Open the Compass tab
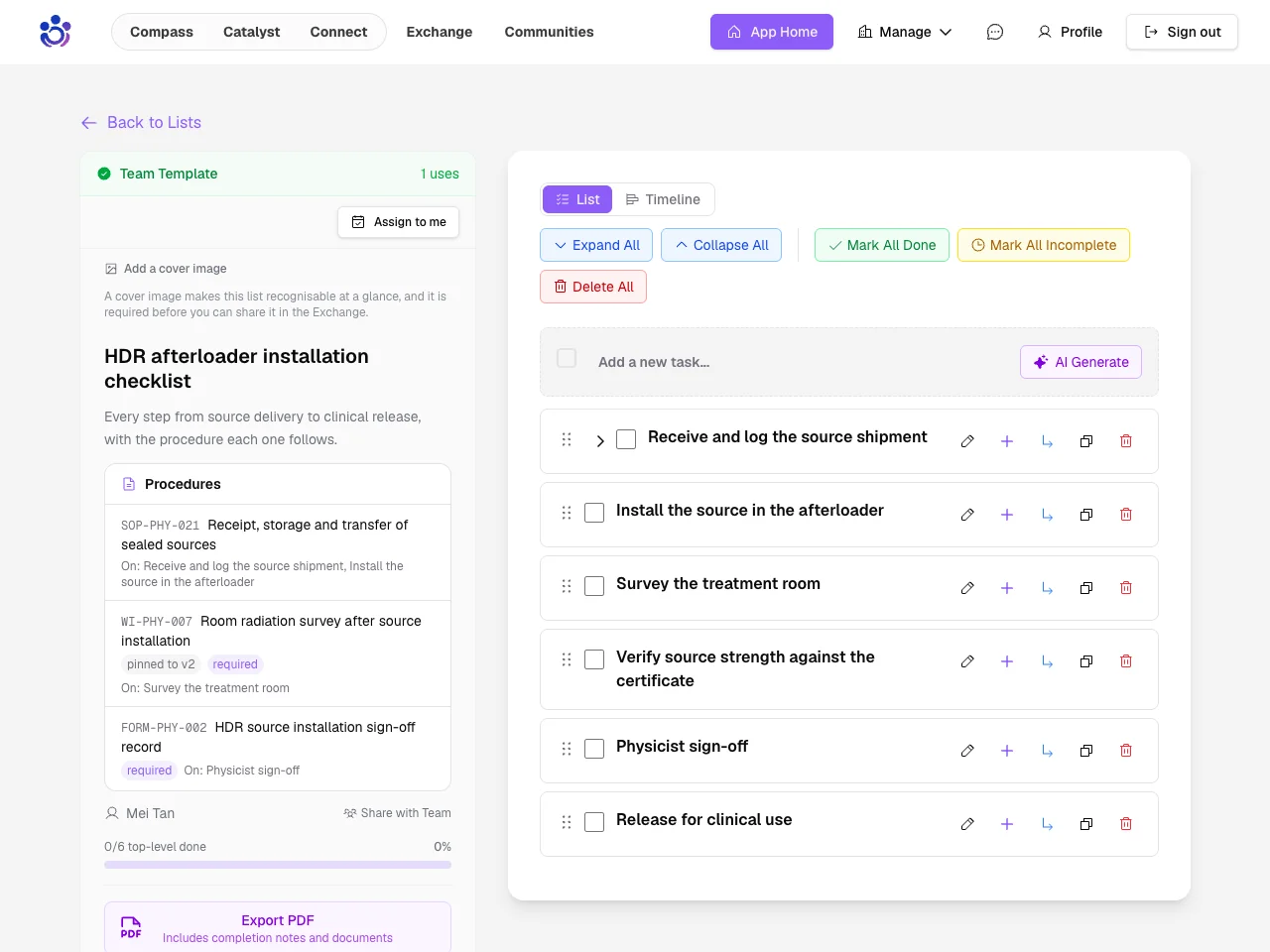1270x952 pixels. point(162,32)
